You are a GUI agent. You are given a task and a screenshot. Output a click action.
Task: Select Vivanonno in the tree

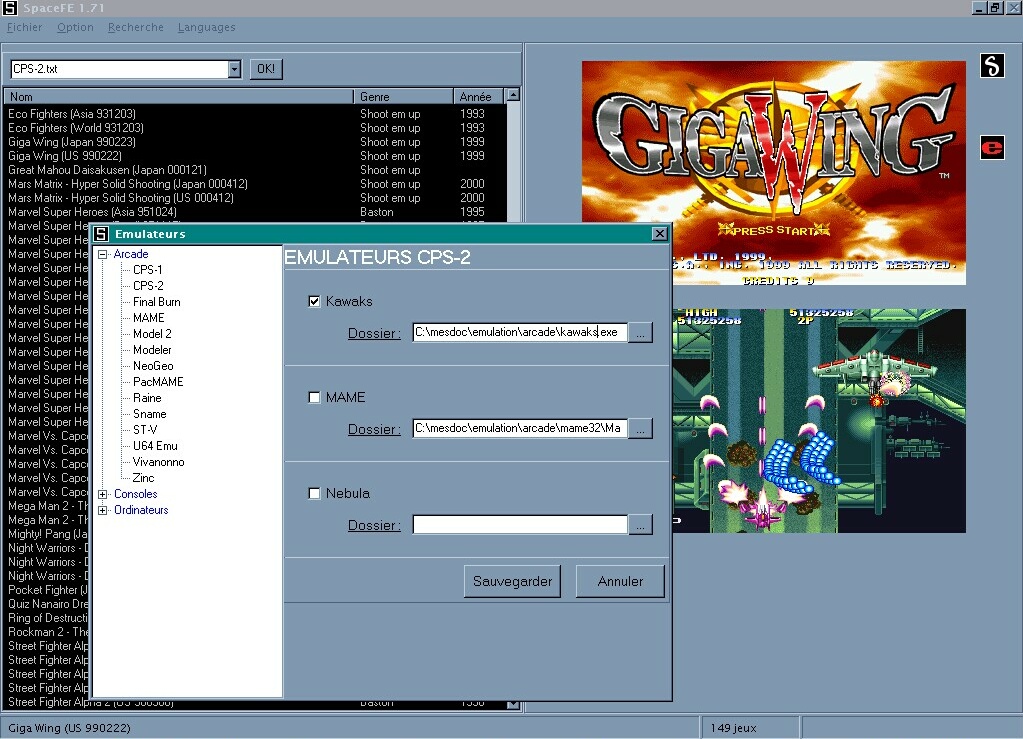[159, 462]
